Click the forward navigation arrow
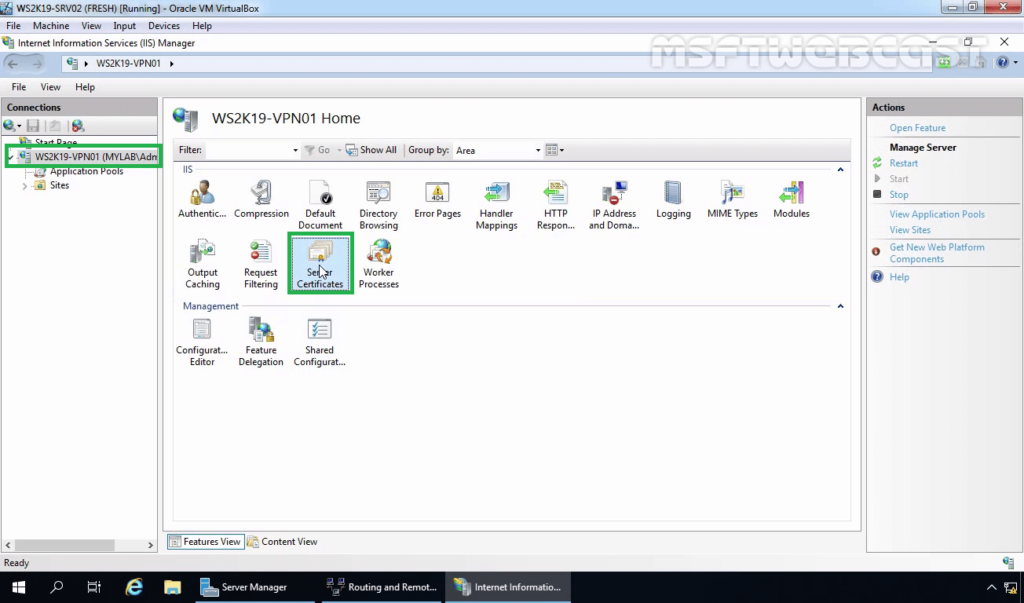Screen dimensions: 1024x603 (37, 63)
